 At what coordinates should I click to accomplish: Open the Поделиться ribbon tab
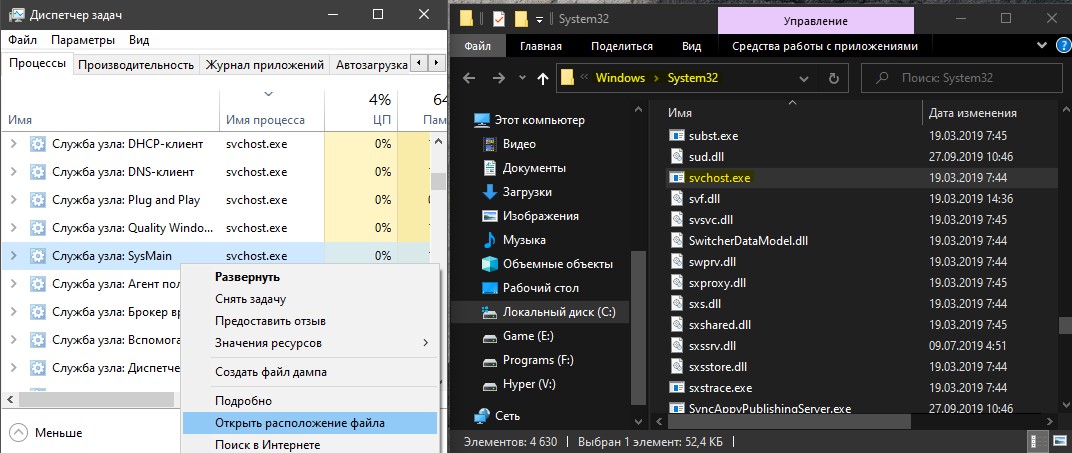pyautogui.click(x=621, y=46)
